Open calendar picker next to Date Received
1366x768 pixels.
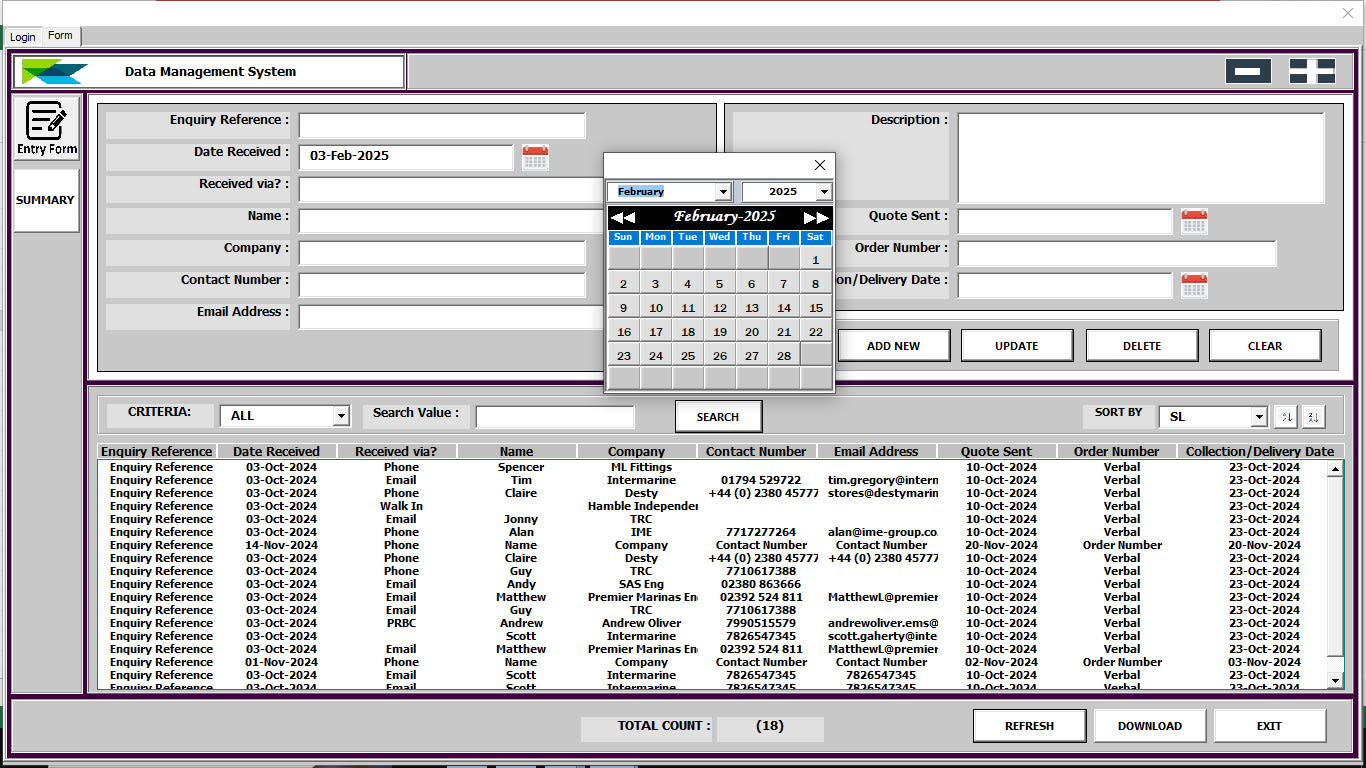tap(535, 157)
